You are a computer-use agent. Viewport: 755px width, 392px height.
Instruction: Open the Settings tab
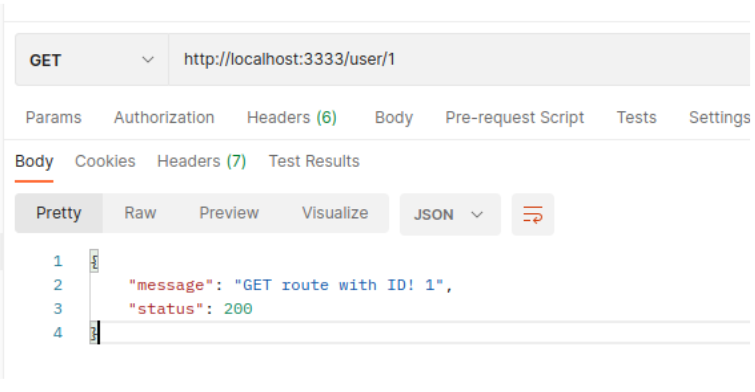click(719, 118)
